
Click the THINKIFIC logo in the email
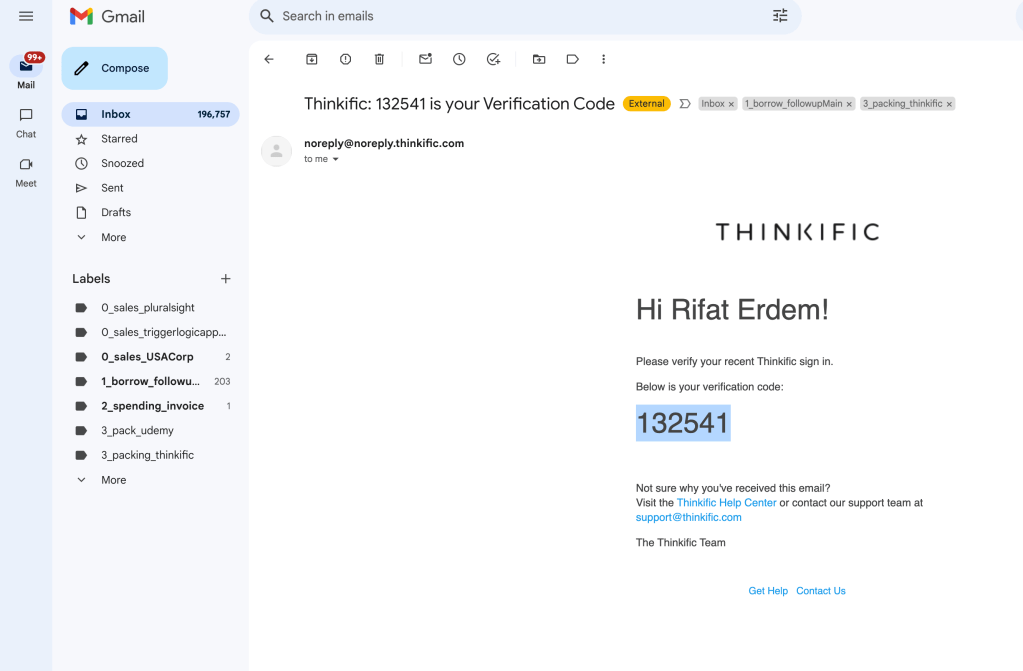pos(797,232)
